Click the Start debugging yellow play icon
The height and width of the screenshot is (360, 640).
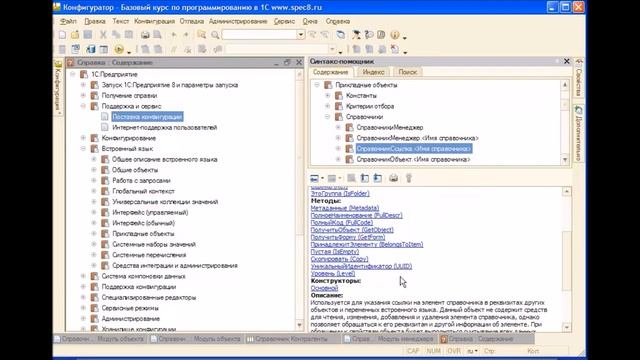[119, 50]
